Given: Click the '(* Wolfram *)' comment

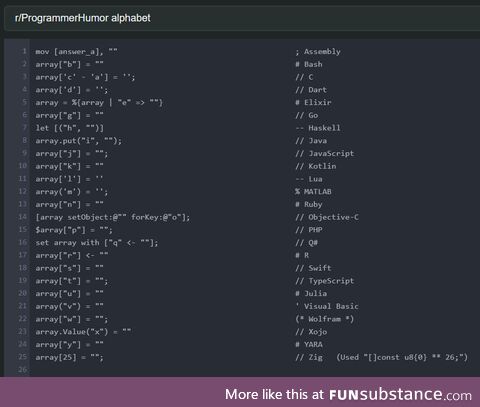Looking at the screenshot, I should (x=325, y=319).
